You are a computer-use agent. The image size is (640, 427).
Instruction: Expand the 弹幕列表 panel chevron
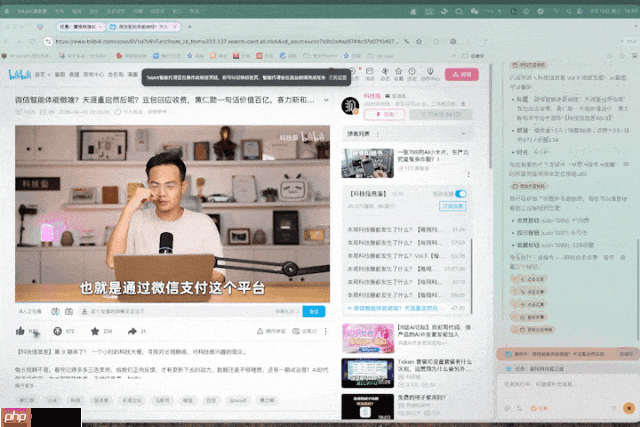pyautogui.click(x=463, y=134)
